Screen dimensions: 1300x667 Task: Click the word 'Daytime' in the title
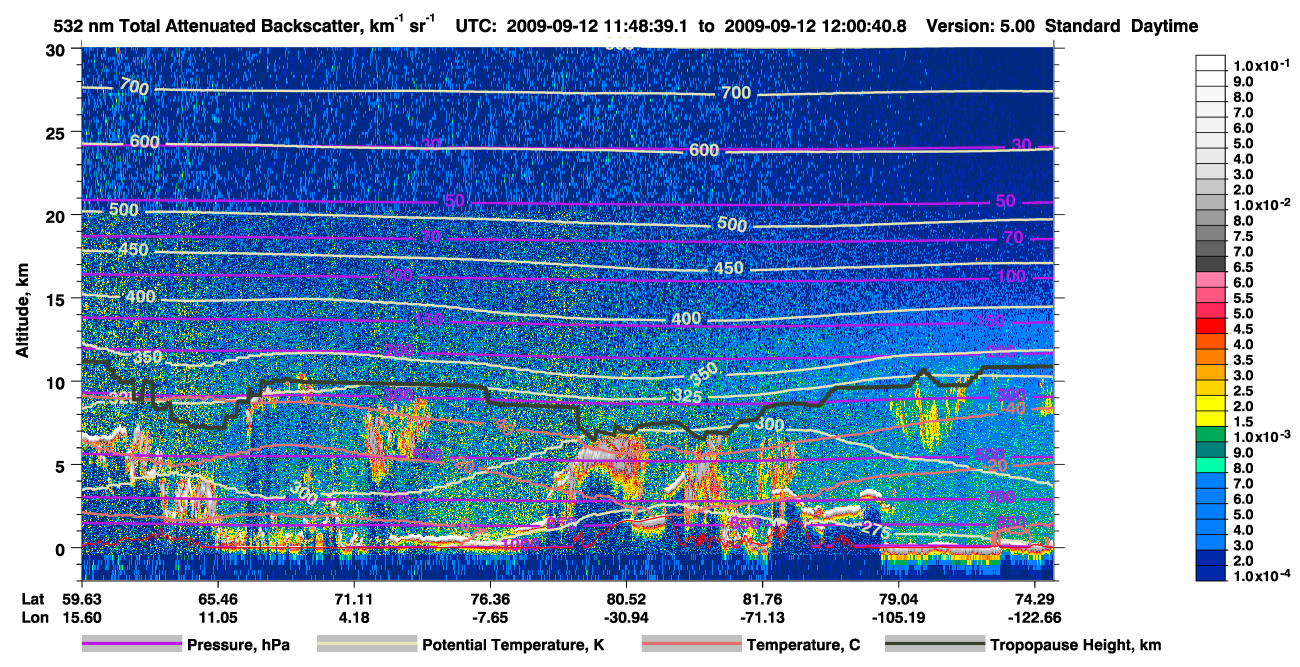[1164, 27]
